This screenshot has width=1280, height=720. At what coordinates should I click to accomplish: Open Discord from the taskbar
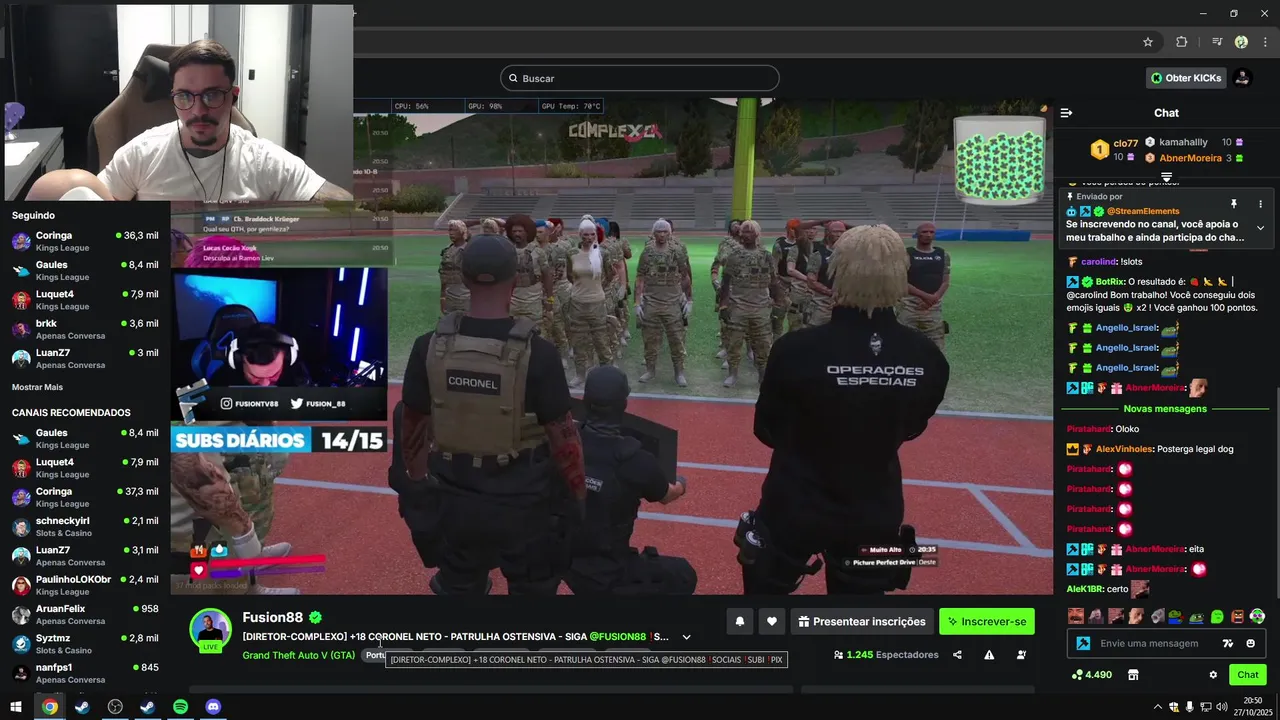213,707
